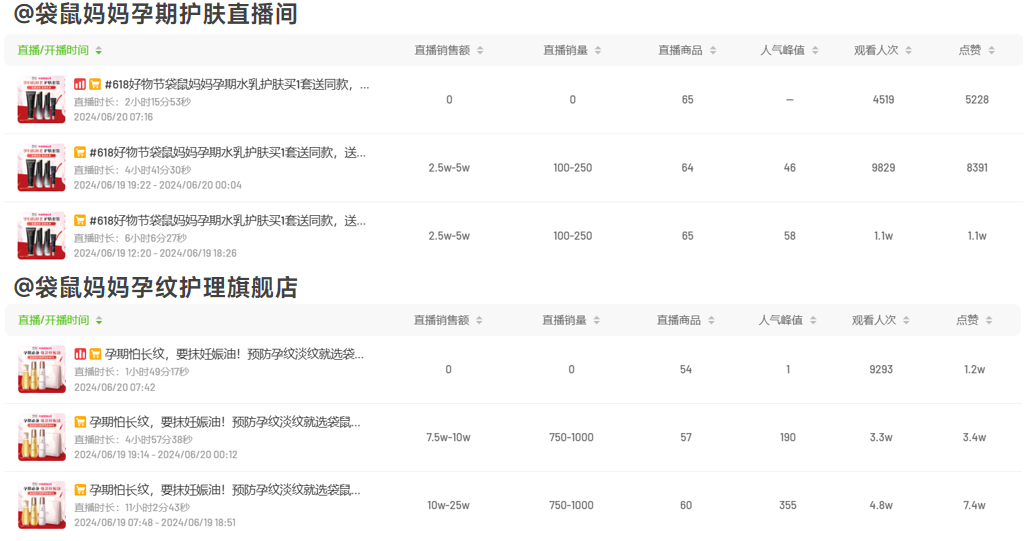1025x541 pixels.
Task: Select the 5228 likes cell
Action: (977, 100)
